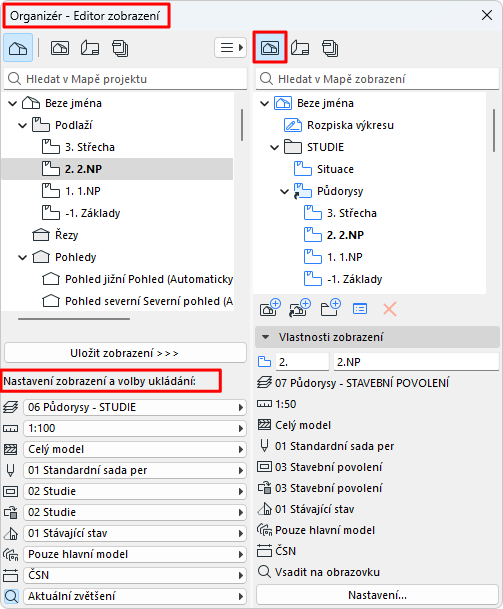Collapse Vlastnosti zobrazení section
This screenshot has width=503, height=609.
[266, 337]
